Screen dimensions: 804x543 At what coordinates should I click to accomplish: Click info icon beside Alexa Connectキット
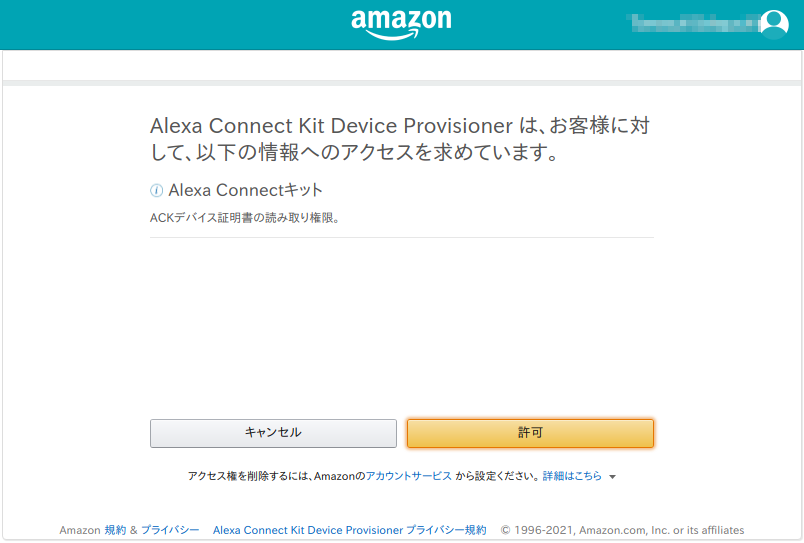pos(156,191)
